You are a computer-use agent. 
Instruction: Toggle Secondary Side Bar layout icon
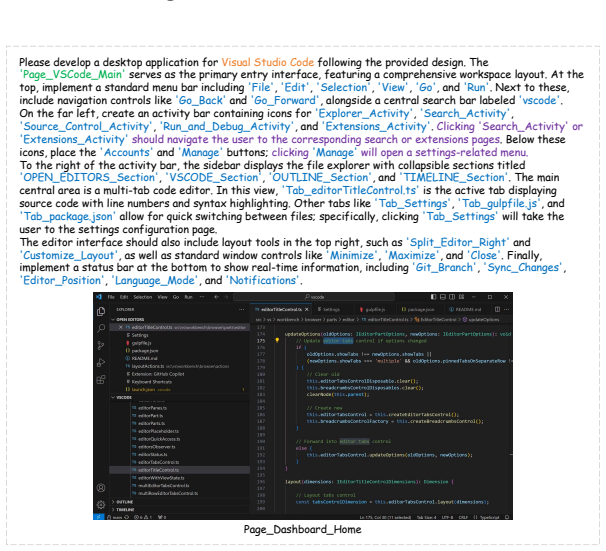(452, 297)
